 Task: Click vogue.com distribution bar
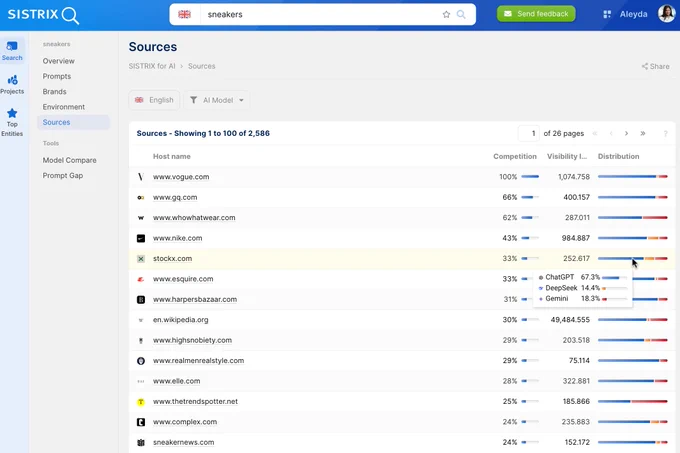click(632, 177)
